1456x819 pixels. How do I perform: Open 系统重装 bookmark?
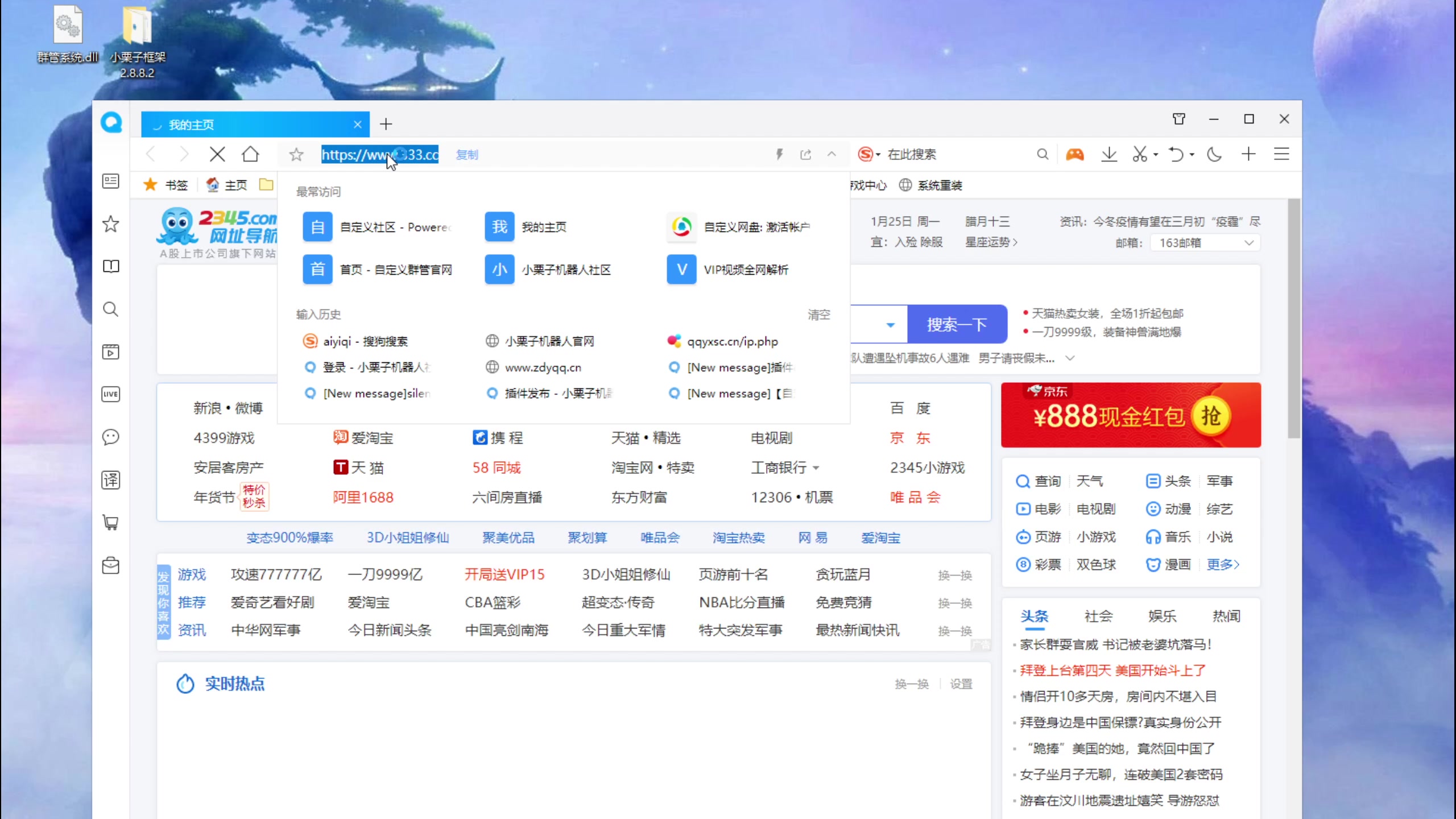[930, 185]
